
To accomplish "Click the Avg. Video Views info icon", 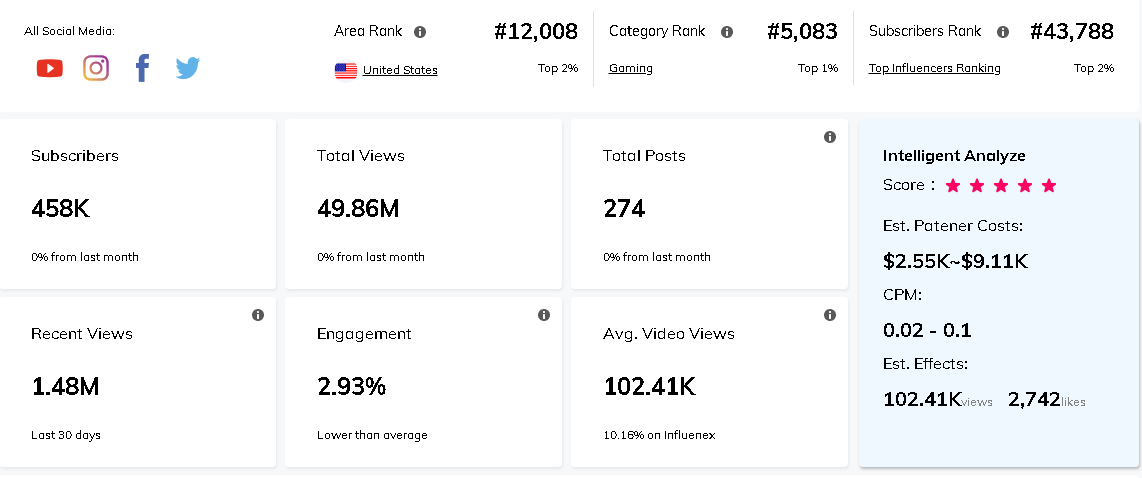I will [x=830, y=315].
